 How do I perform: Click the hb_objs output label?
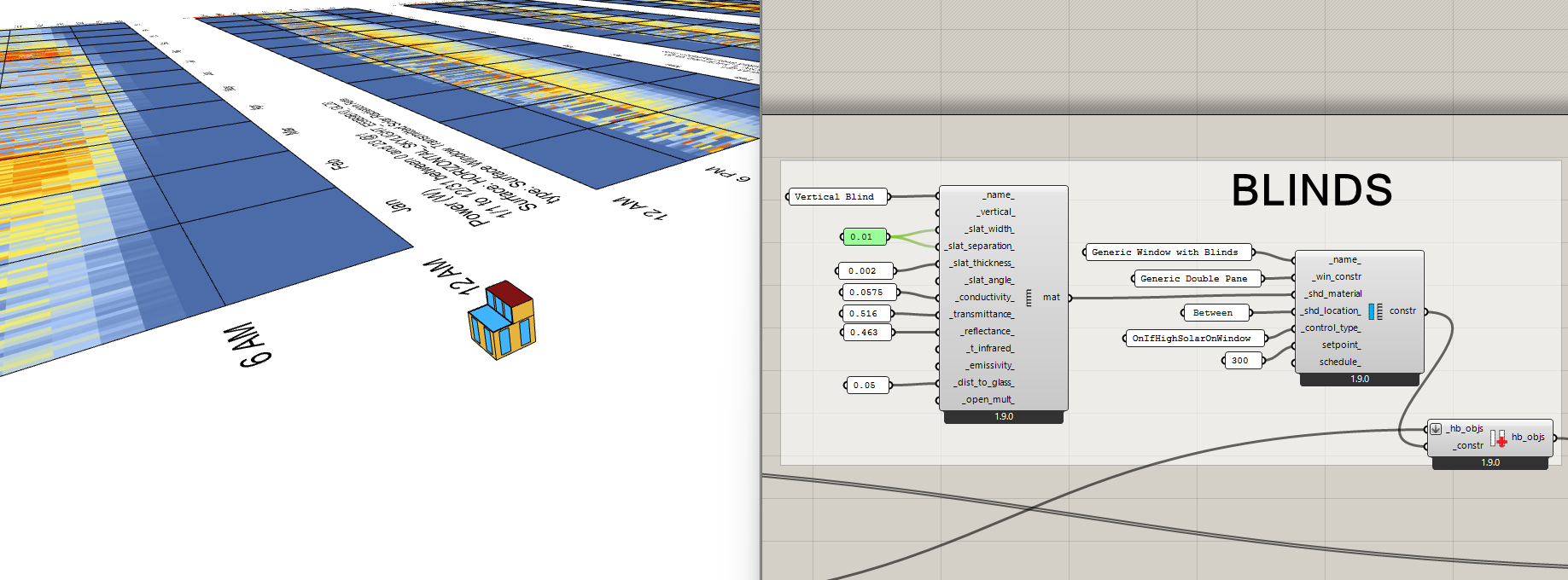click(x=1528, y=438)
